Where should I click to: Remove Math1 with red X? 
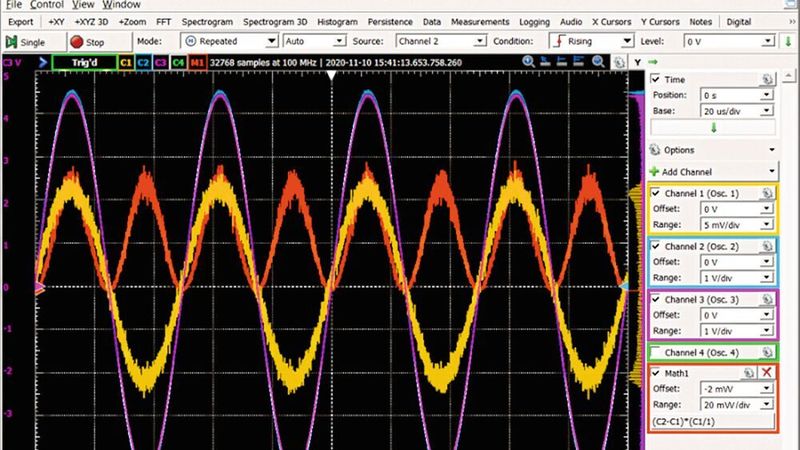tap(767, 373)
